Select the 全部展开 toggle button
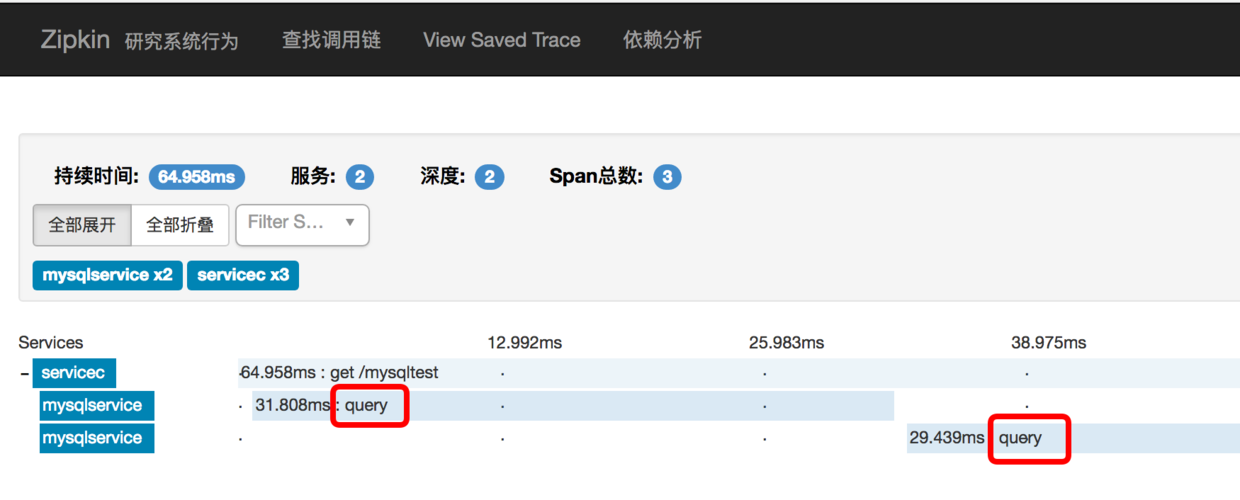The height and width of the screenshot is (500, 1240). point(82,225)
